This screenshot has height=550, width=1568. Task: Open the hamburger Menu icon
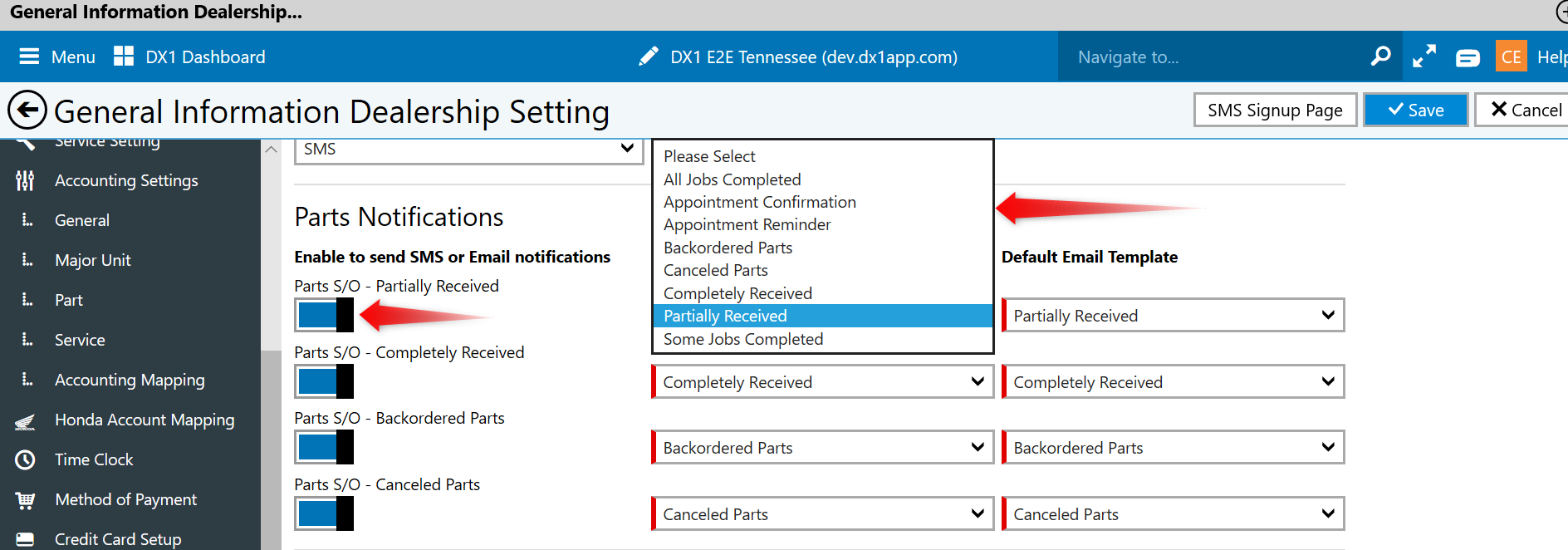pos(29,56)
